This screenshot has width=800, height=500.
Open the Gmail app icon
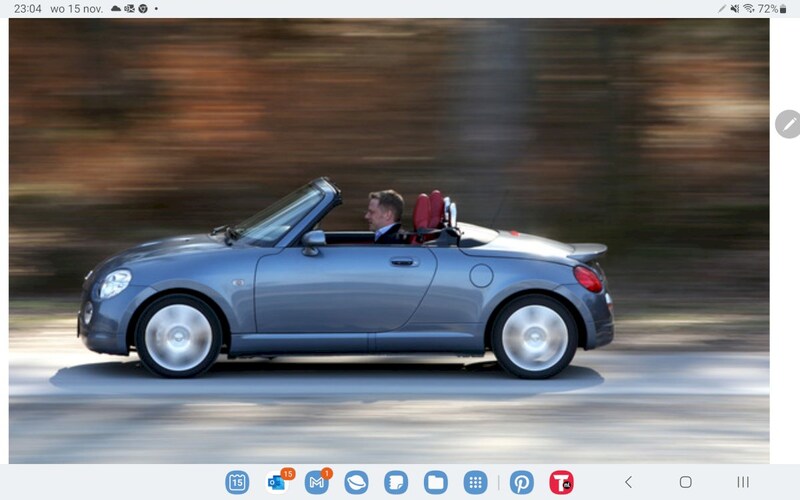pyautogui.click(x=317, y=482)
